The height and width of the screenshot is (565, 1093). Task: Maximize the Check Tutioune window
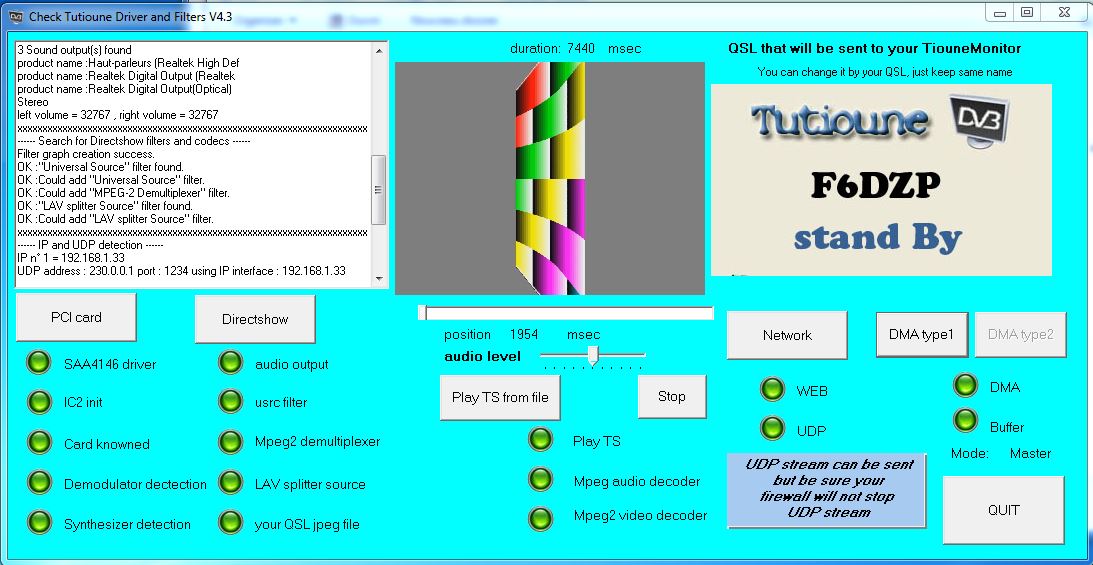pos(1027,13)
